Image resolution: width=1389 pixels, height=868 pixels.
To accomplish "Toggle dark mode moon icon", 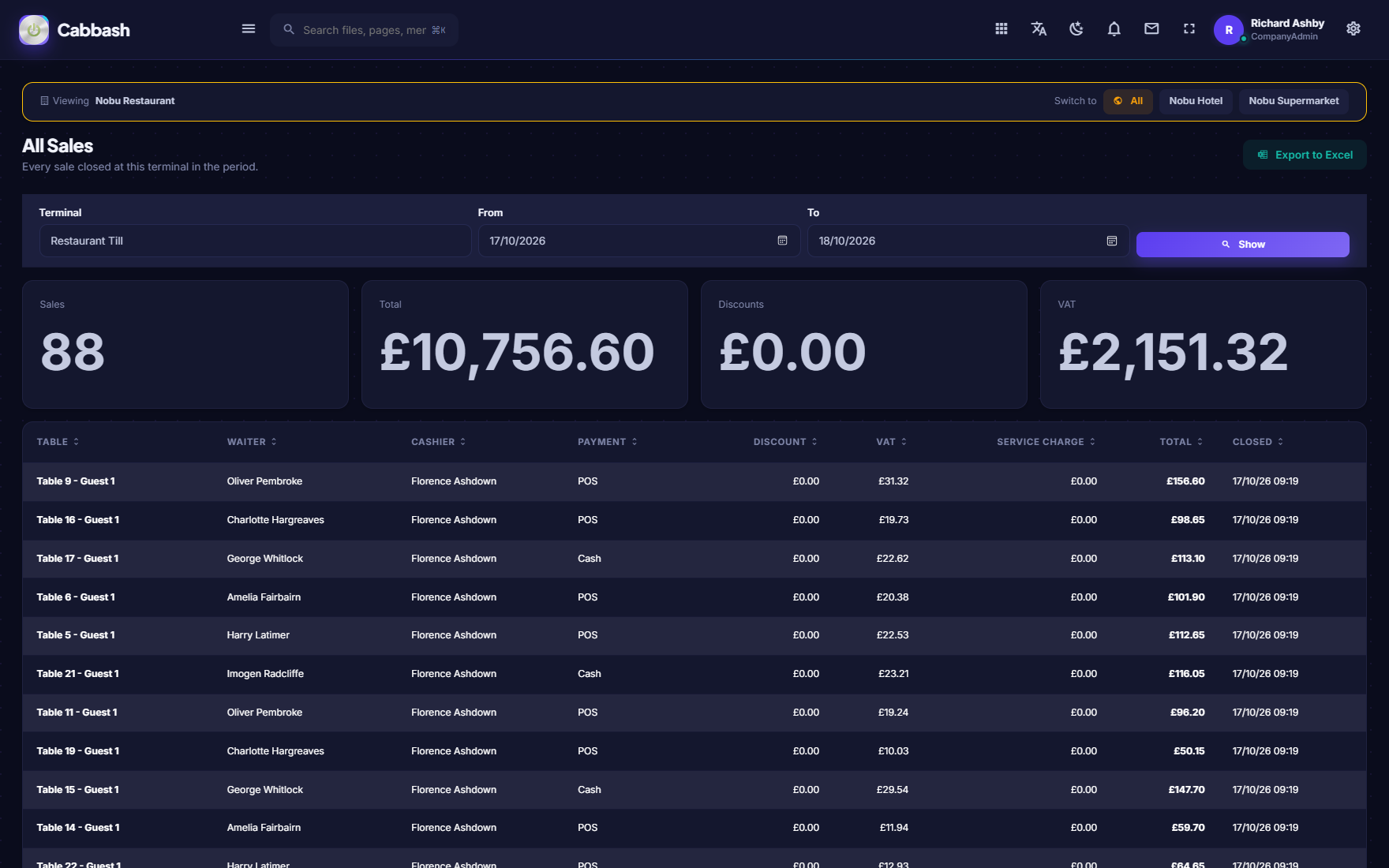I will pyautogui.click(x=1076, y=29).
